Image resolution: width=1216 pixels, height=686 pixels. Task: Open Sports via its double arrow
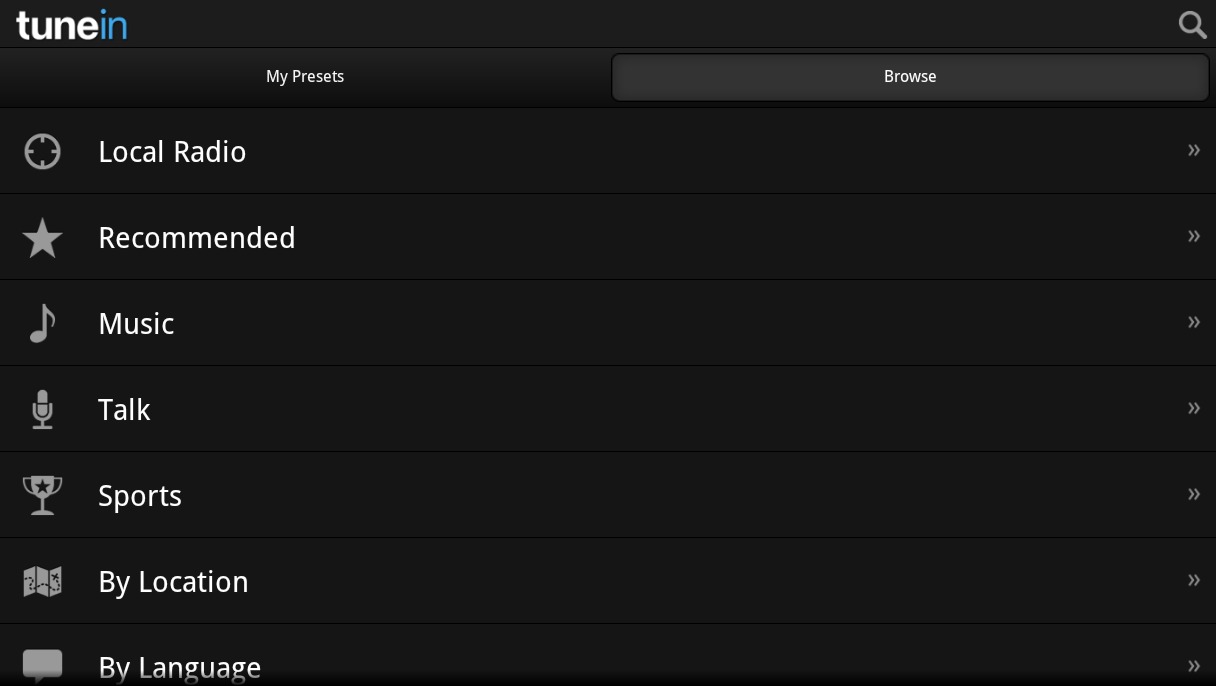pos(1193,495)
